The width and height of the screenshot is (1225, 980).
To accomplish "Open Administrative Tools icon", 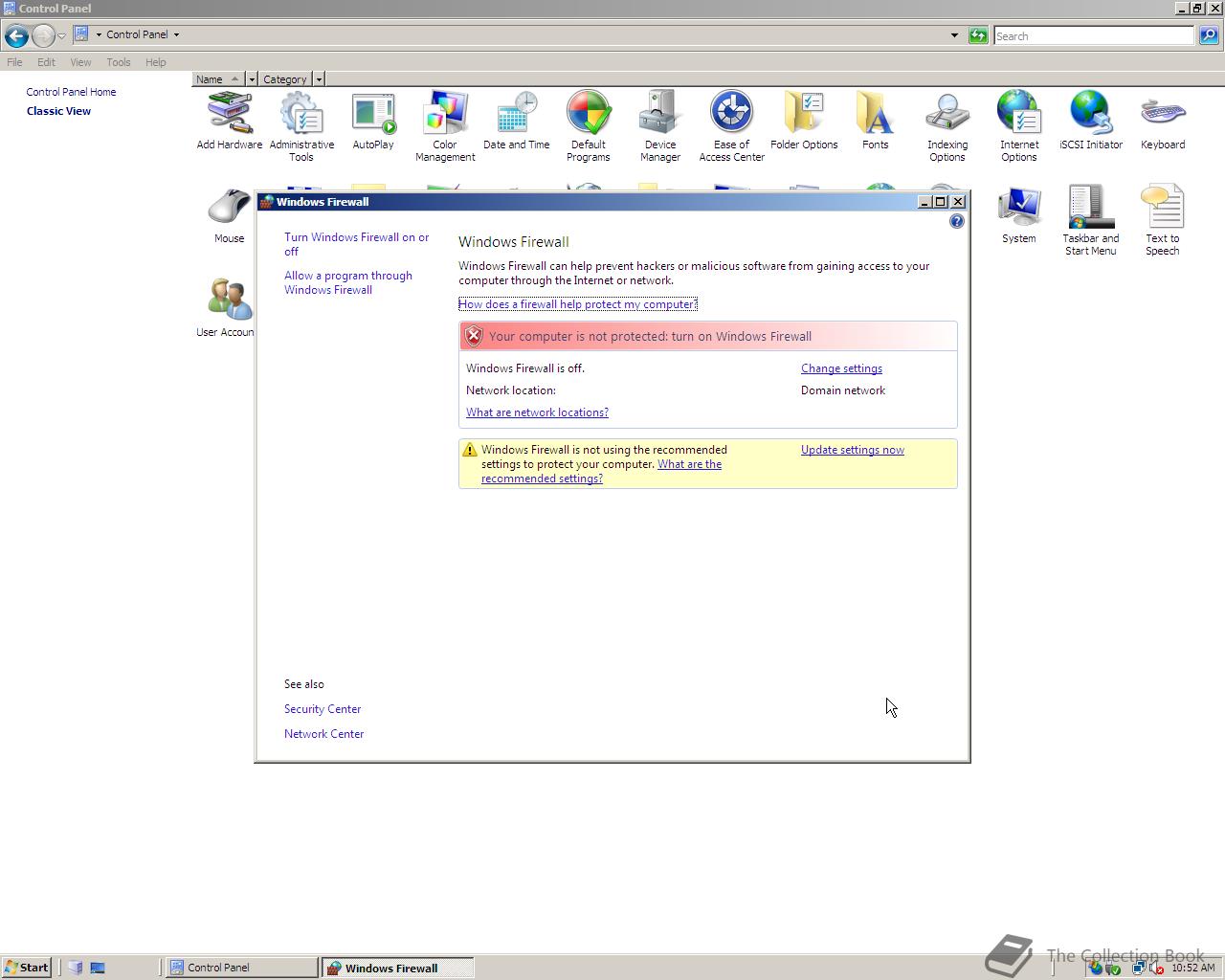I will coord(301,126).
